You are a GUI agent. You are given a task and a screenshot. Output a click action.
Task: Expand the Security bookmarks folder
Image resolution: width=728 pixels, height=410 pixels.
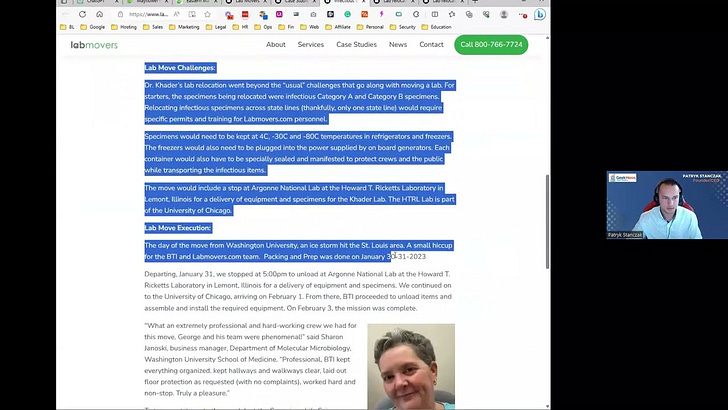pyautogui.click(x=403, y=27)
